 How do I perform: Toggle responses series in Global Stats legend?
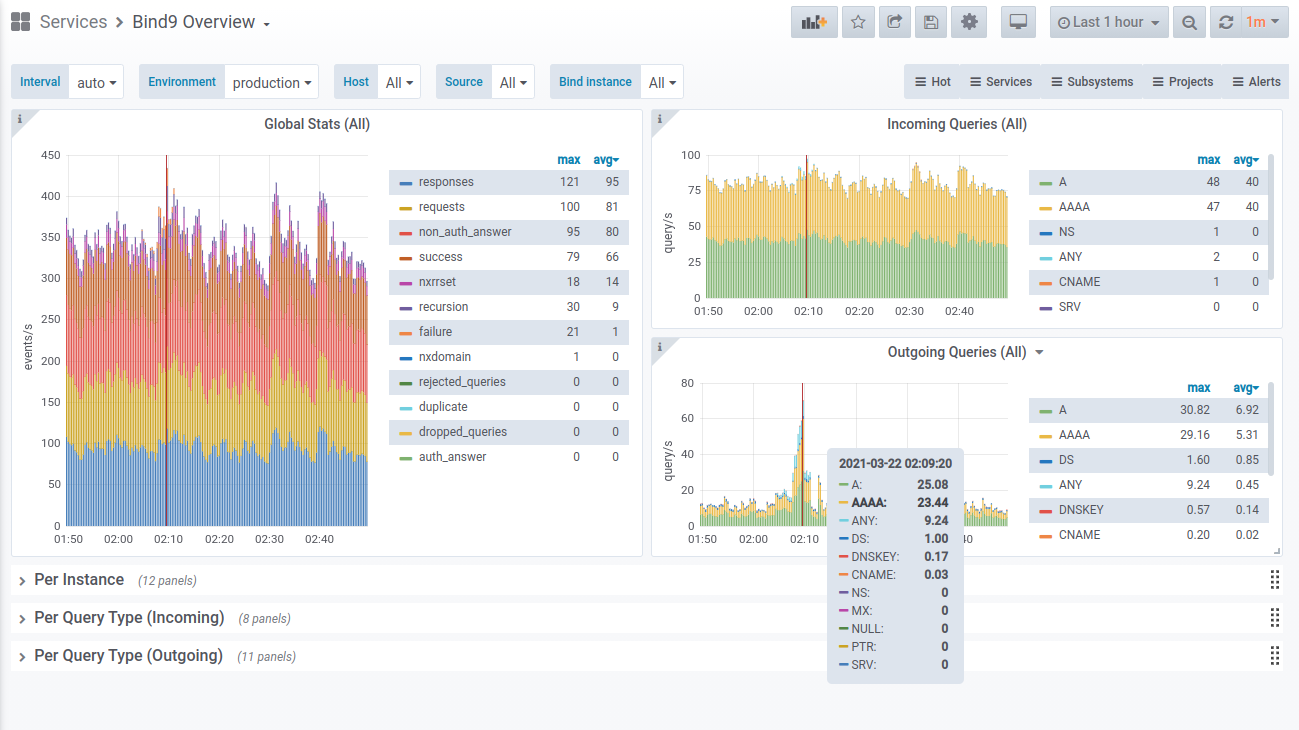[446, 182]
